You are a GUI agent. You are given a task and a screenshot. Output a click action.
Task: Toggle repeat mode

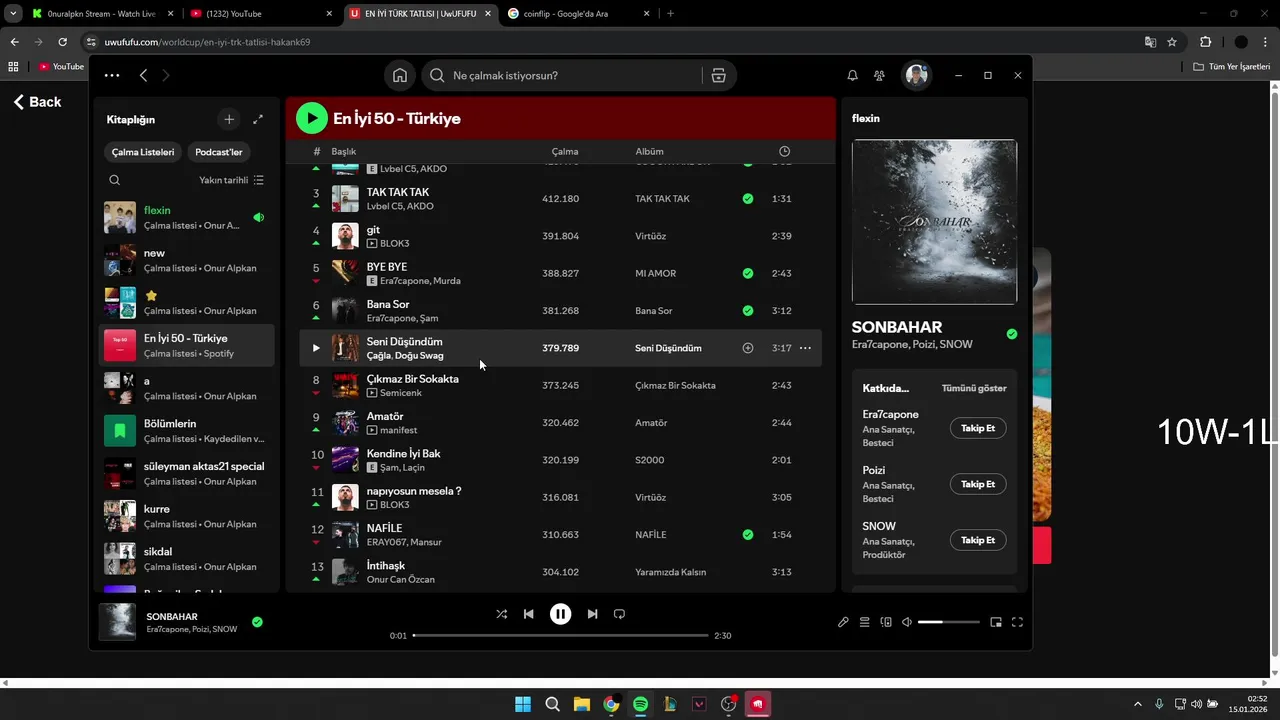pyautogui.click(x=619, y=614)
